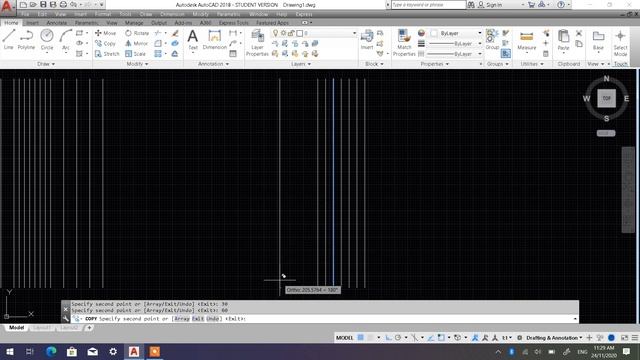
Task: Expand the Properties panel
Action: pos(434,64)
